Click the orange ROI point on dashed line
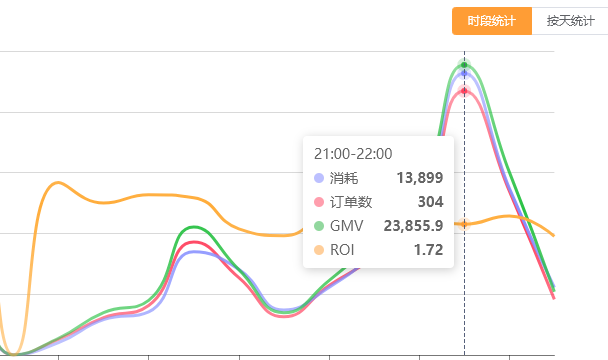The image size is (608, 360). tap(464, 224)
